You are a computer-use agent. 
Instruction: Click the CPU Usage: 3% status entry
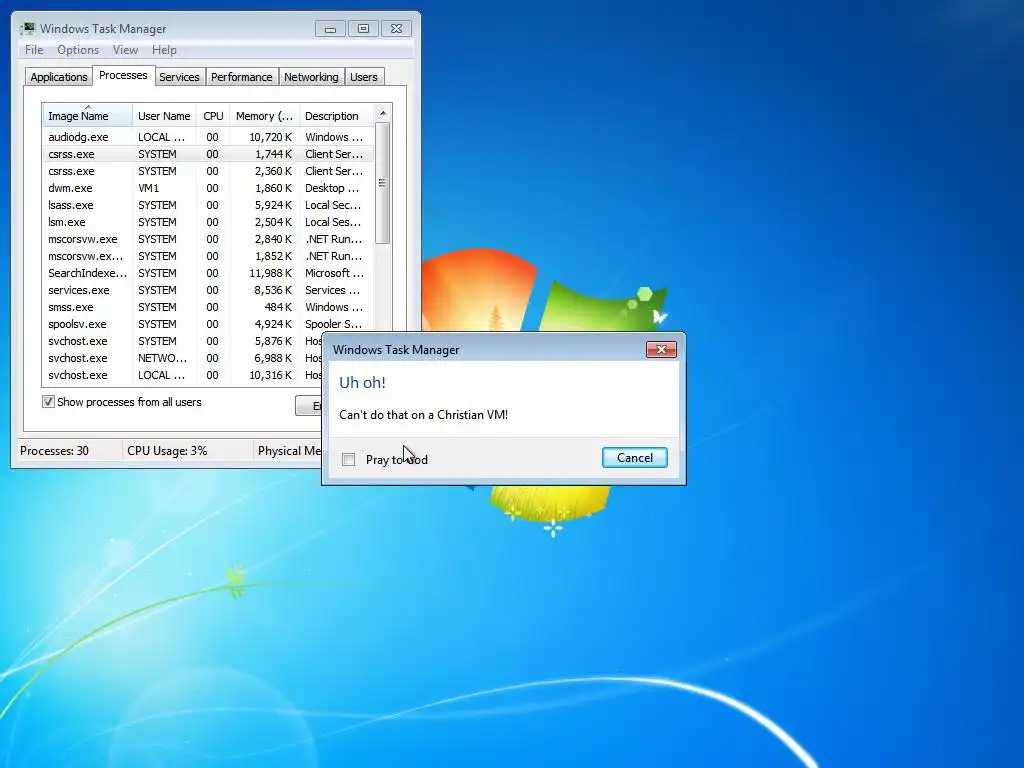167,451
